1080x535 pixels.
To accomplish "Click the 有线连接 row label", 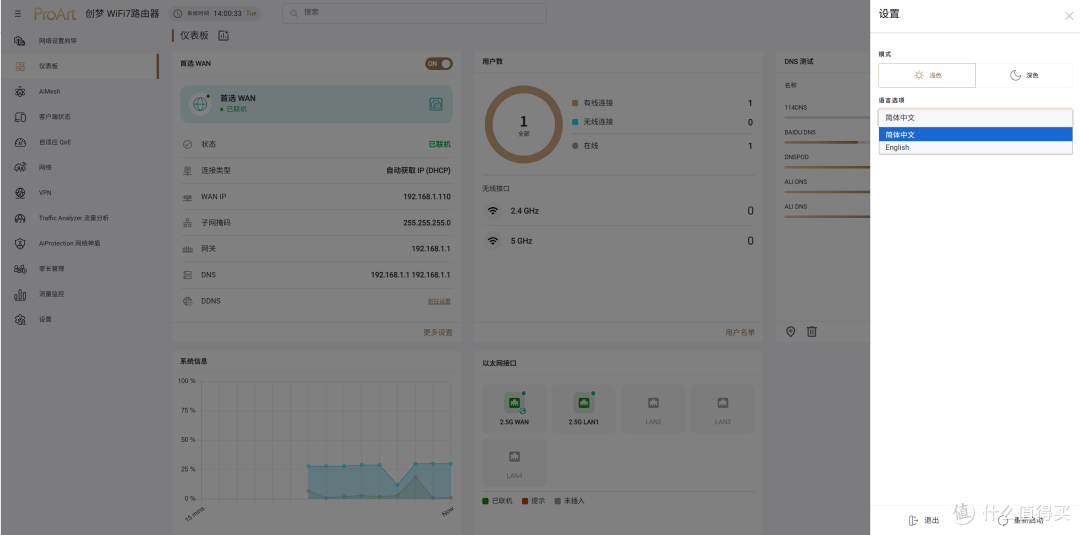I will click(598, 103).
